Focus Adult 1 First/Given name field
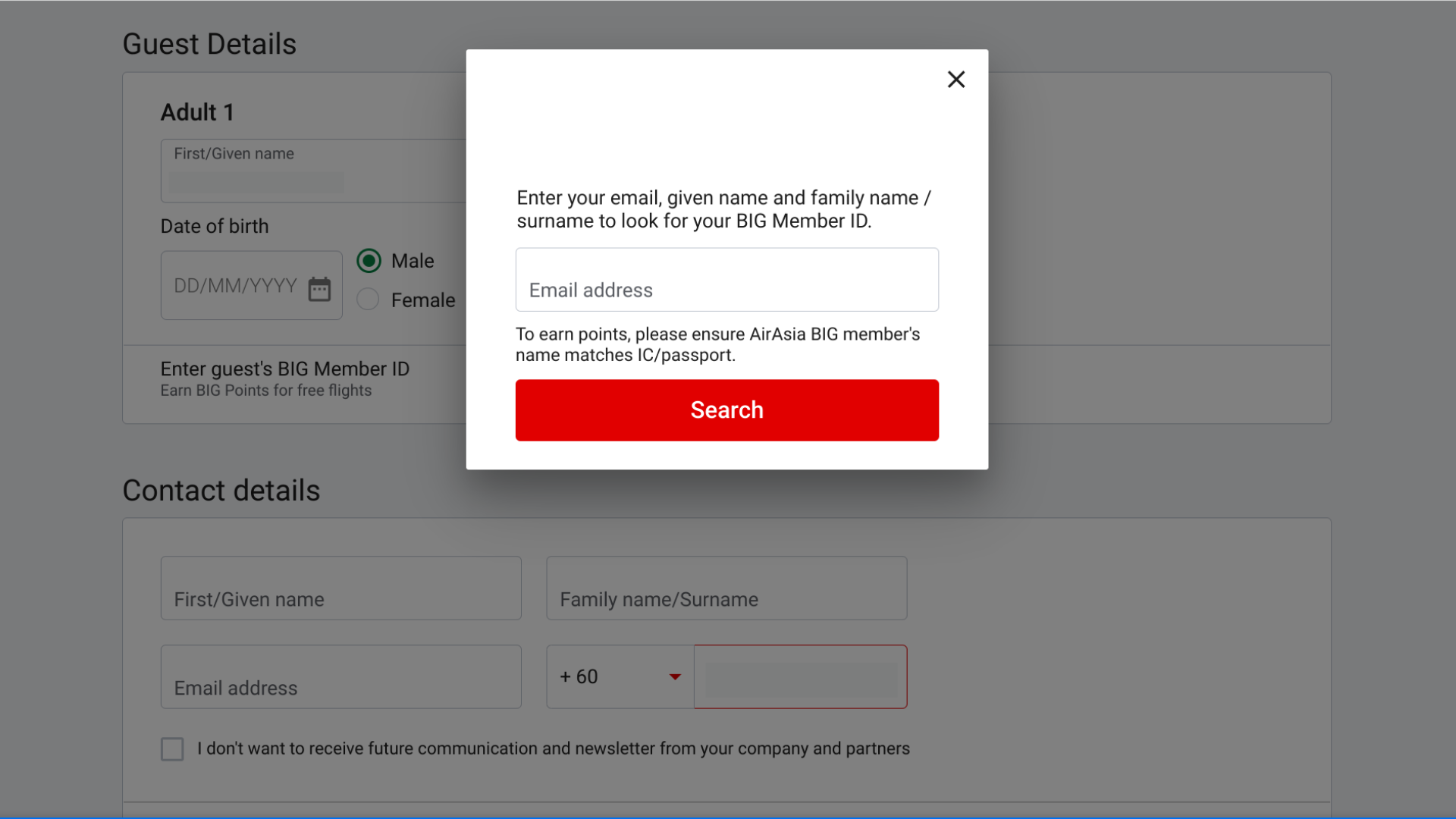 pos(311,171)
